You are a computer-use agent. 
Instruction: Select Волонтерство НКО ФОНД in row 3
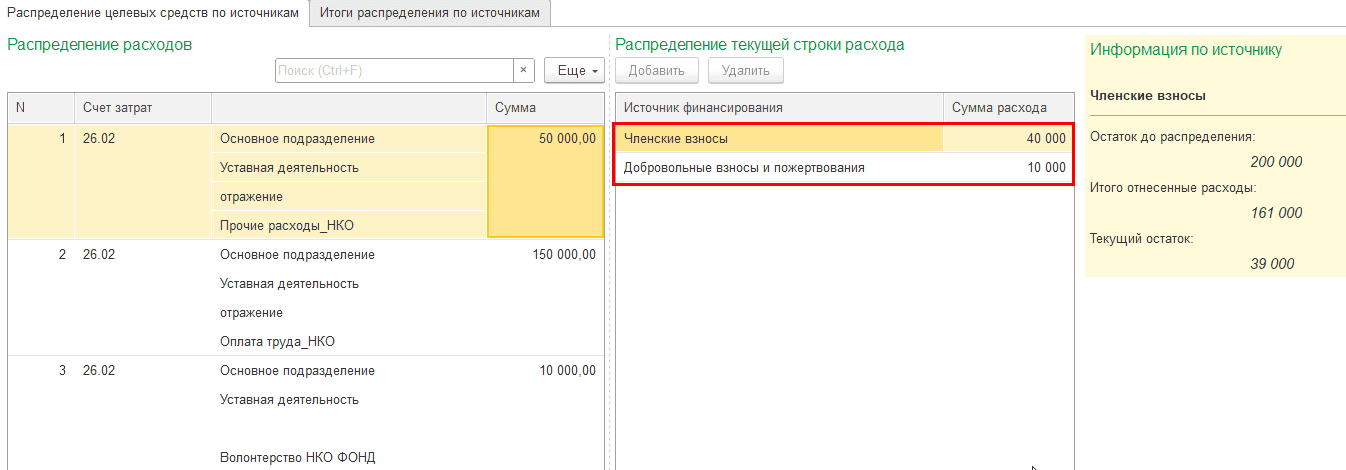297,458
